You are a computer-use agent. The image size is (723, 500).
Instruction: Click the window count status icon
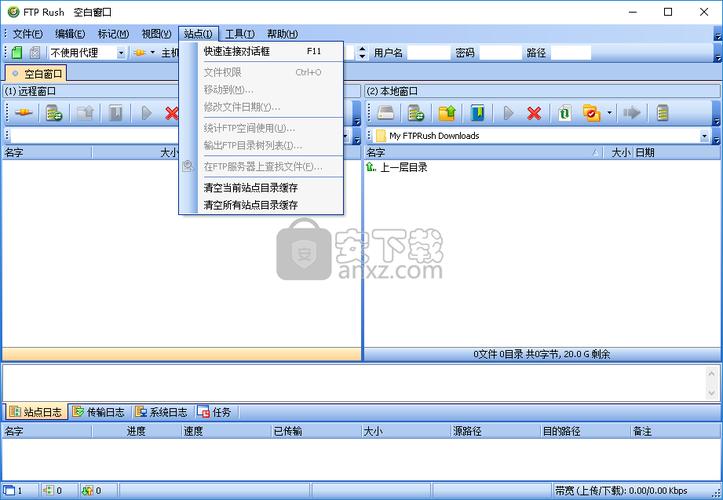point(9,490)
